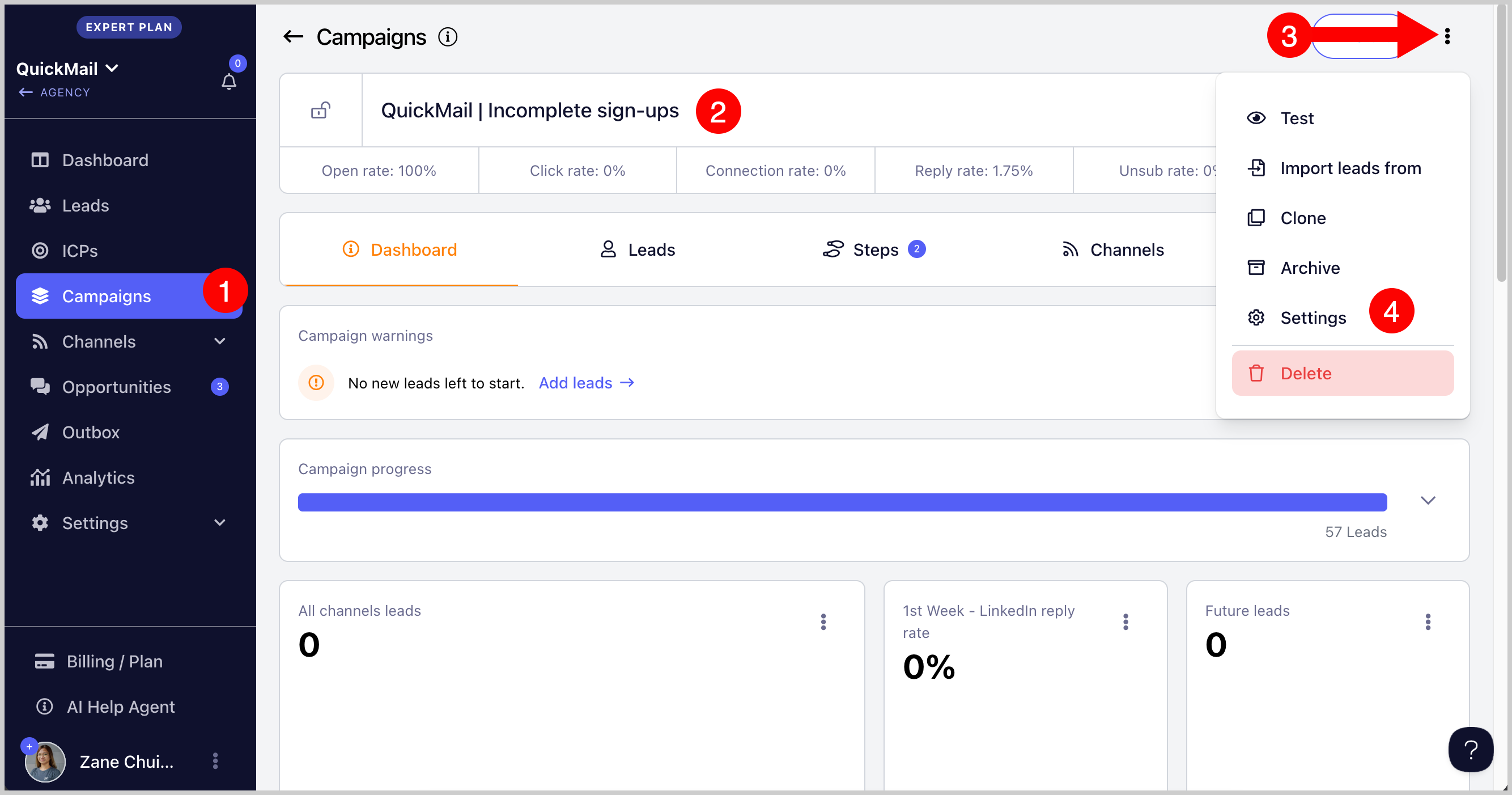Screen dimensions: 1512x795
Task: Follow the Add leads link
Action: (x=587, y=383)
